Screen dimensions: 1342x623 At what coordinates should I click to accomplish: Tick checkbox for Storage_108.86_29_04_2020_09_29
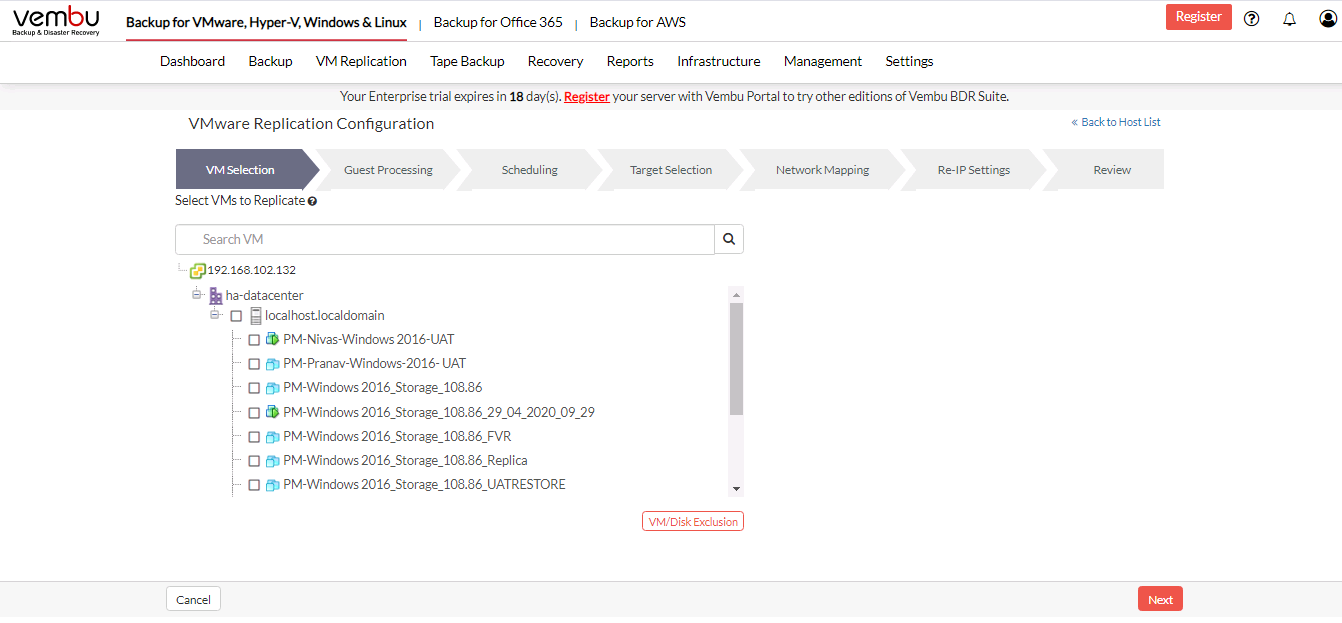[254, 412]
